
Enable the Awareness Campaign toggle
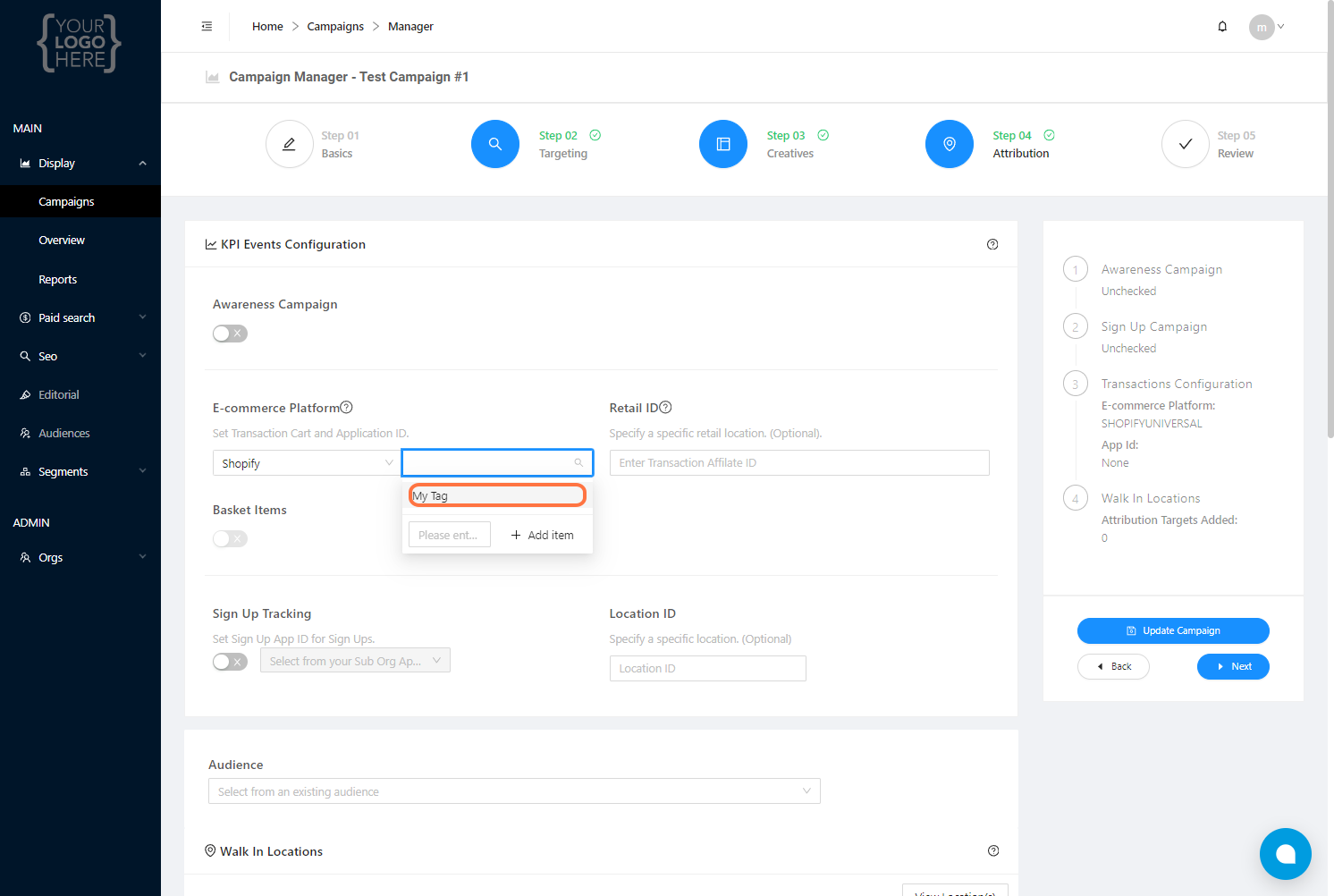click(230, 334)
